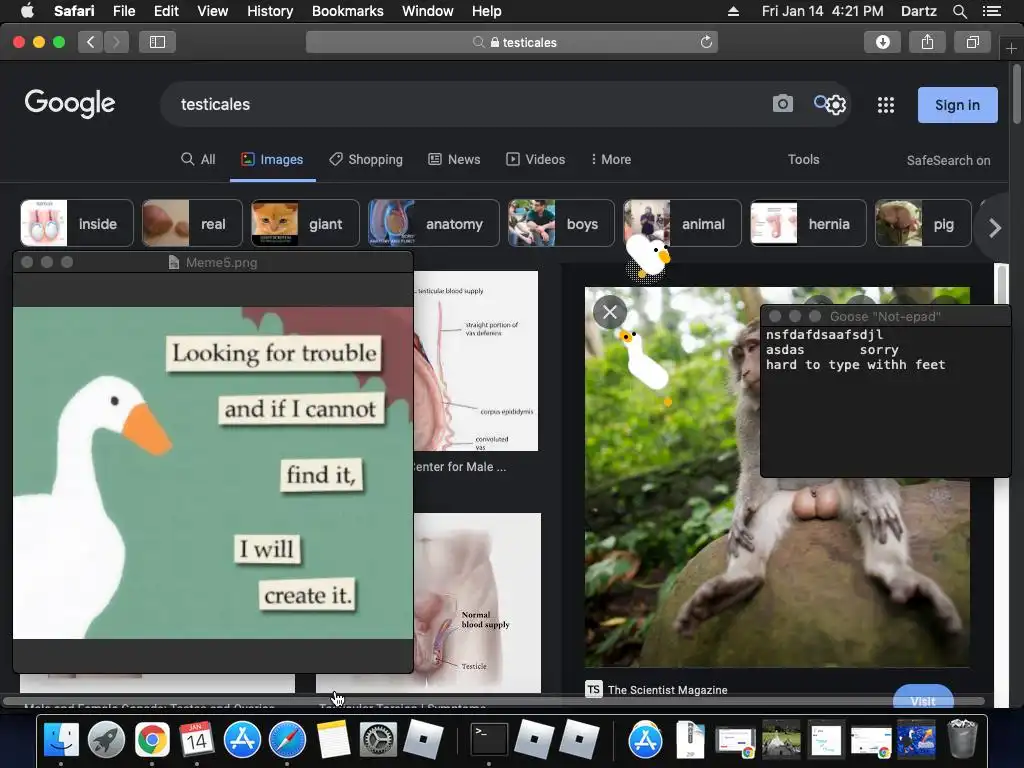
Task: Select the Images tab
Action: pyautogui.click(x=272, y=159)
